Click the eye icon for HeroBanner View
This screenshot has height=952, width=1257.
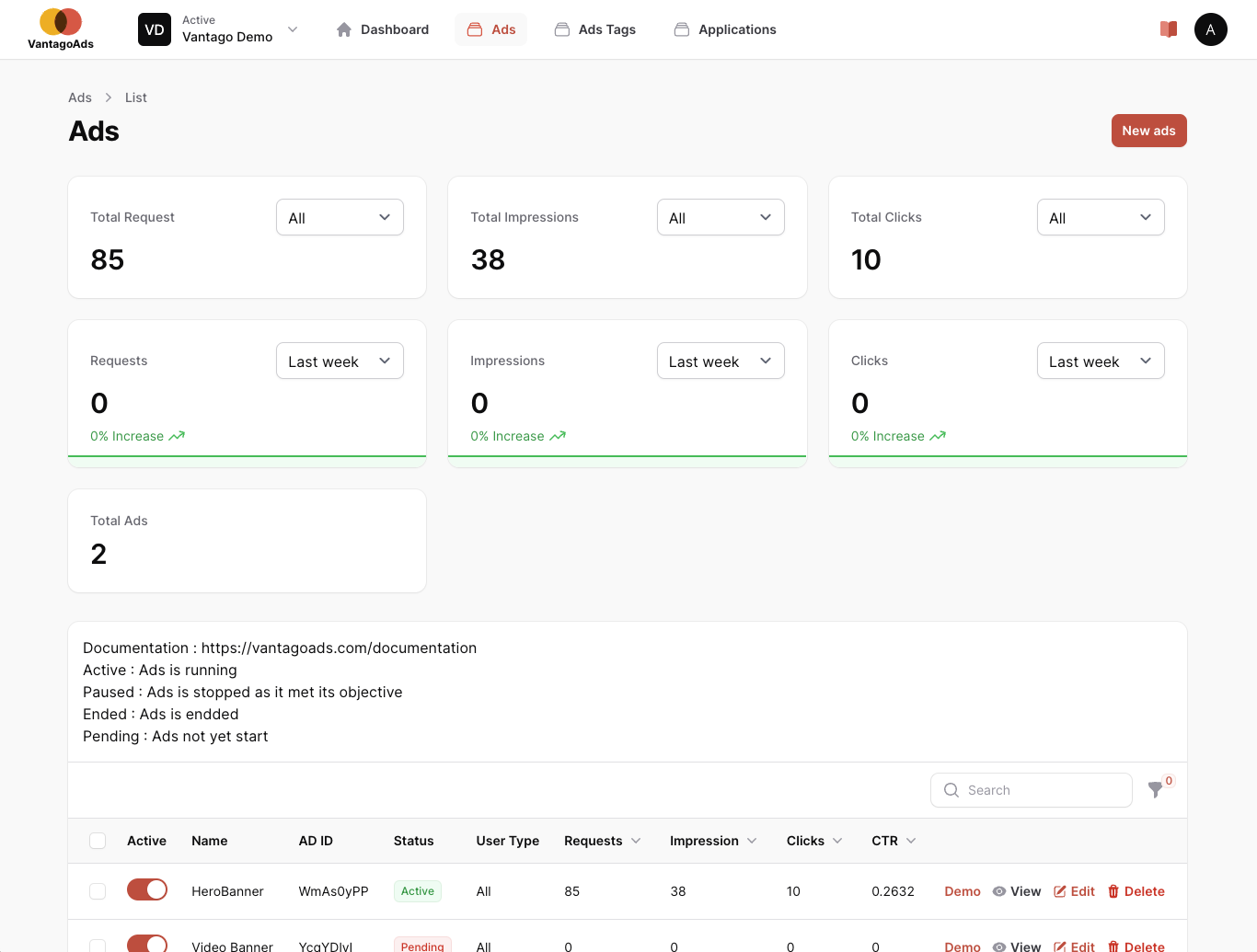pos(999,891)
